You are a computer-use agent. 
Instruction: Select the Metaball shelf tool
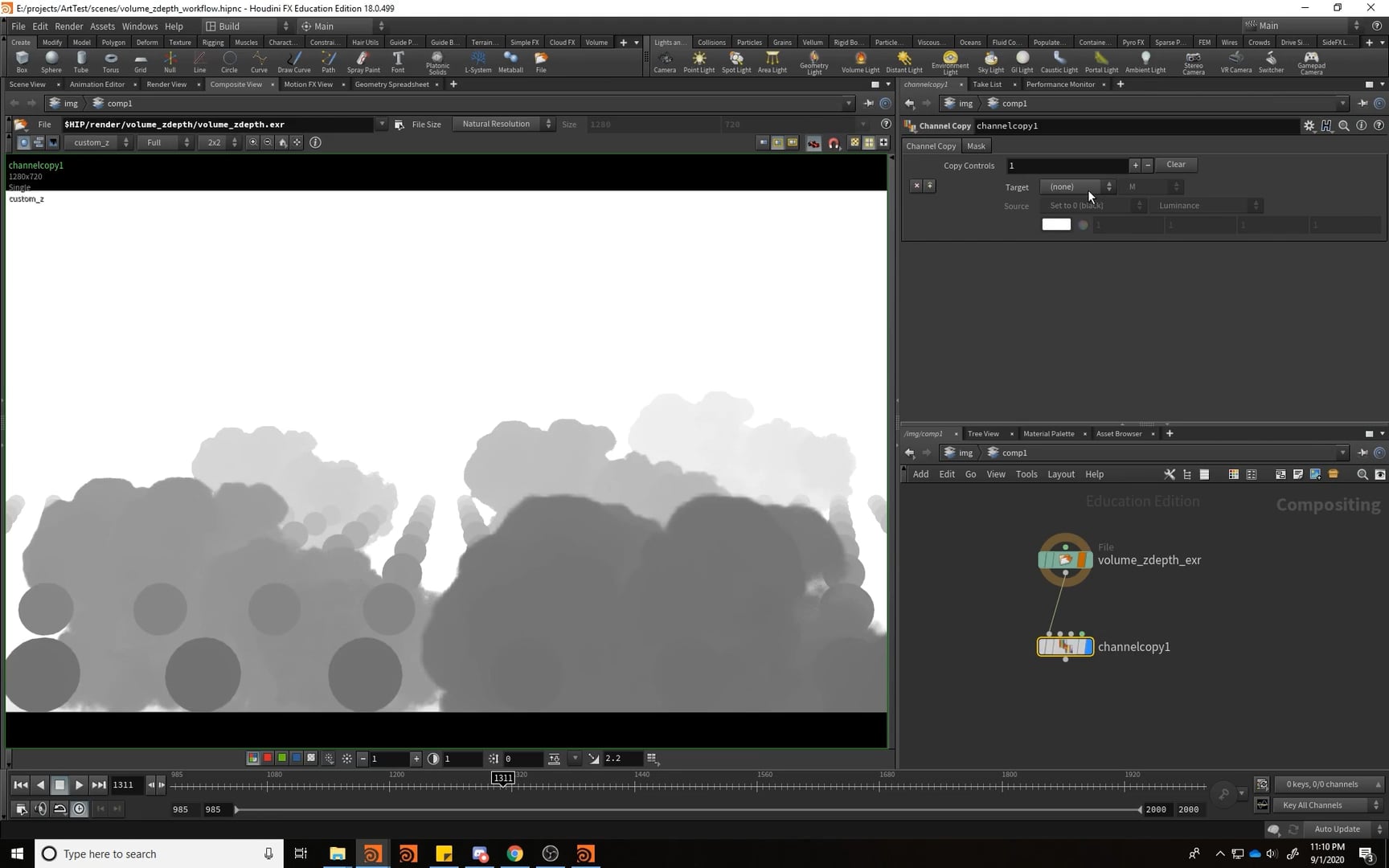(510, 62)
